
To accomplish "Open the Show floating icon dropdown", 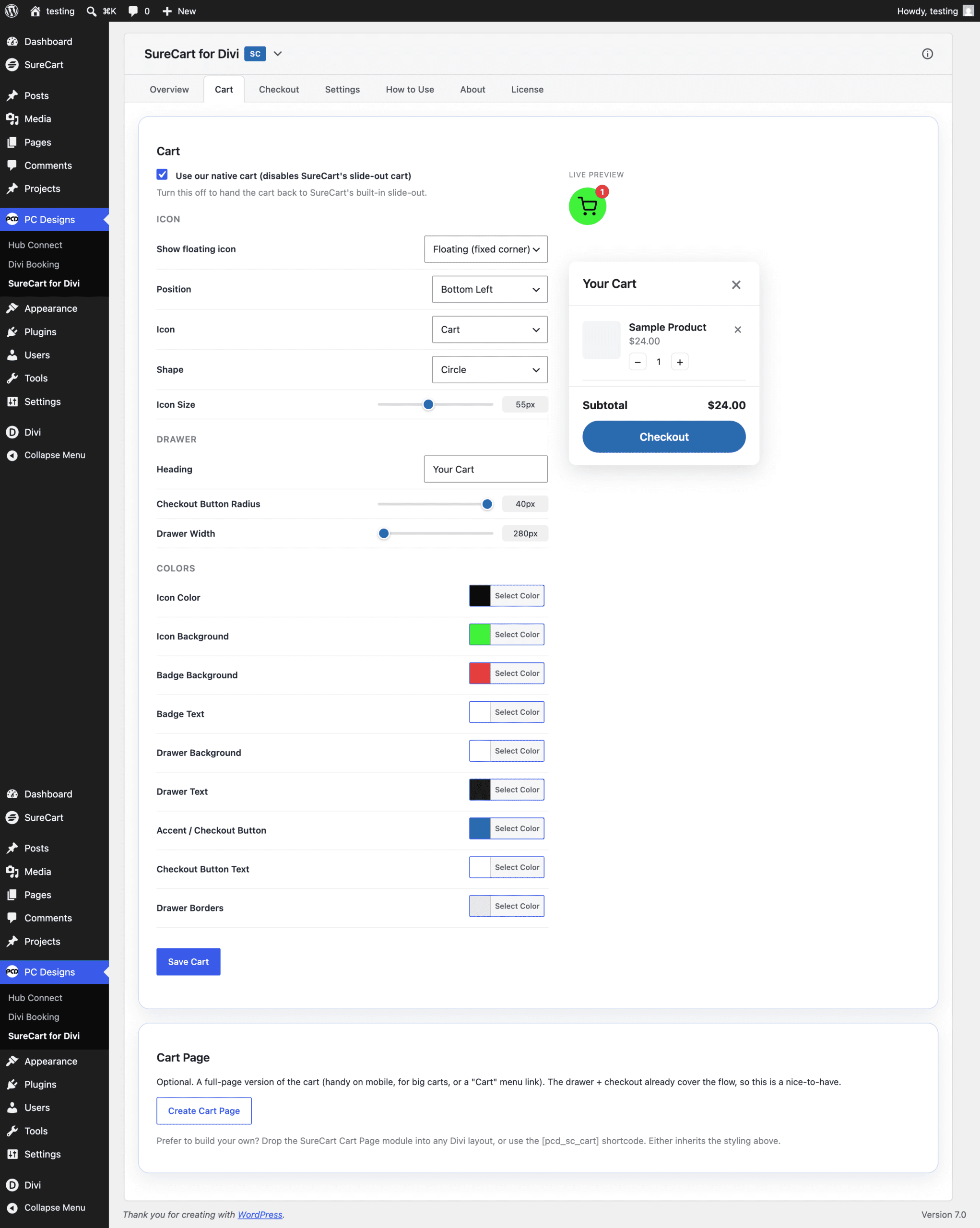I will pos(486,249).
